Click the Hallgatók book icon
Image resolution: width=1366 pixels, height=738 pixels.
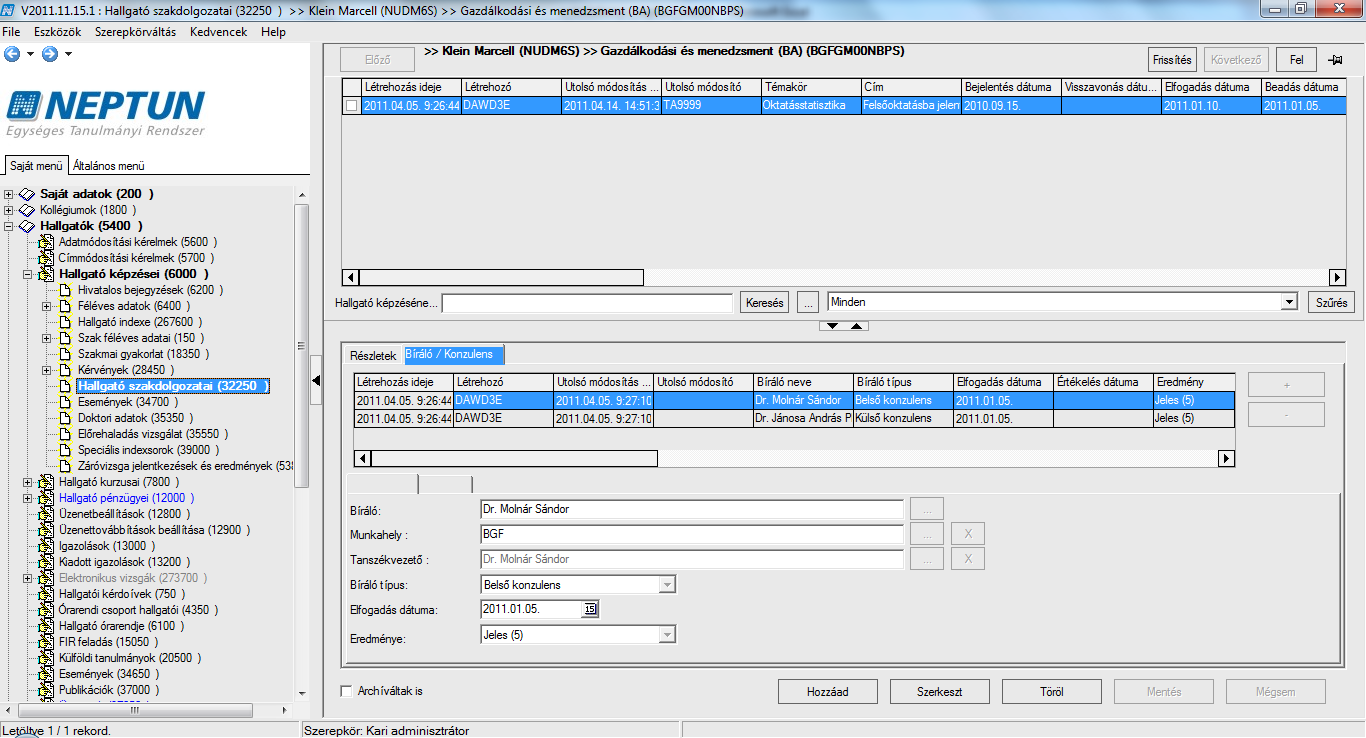tap(27, 226)
